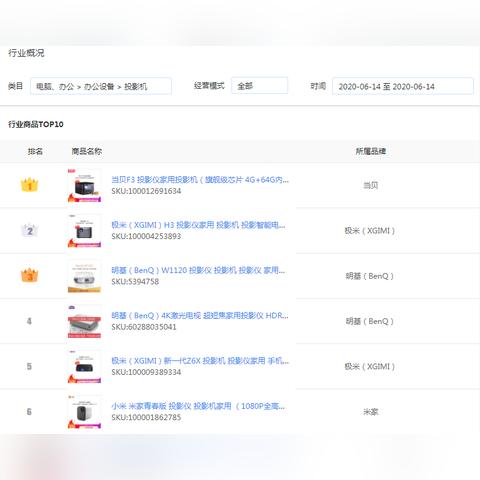Viewport: 480px width, 480px height.
Task: Click rank number 5
Action: pyautogui.click(x=29, y=367)
